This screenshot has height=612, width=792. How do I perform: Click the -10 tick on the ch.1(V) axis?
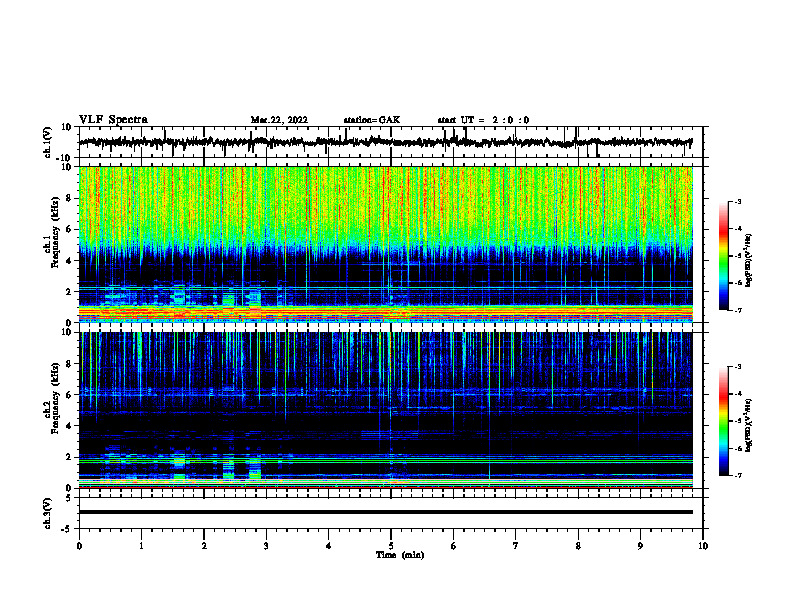pos(64,158)
